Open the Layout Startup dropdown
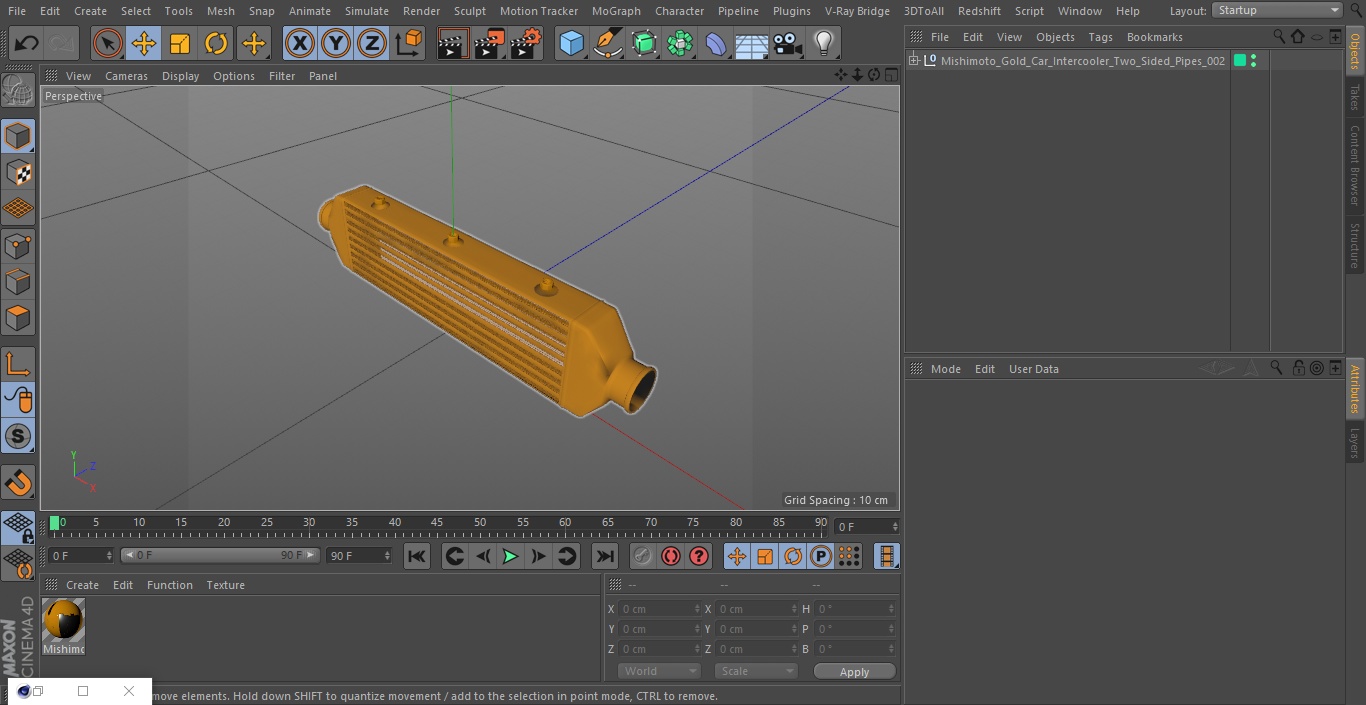1366x705 pixels. 1278,10
